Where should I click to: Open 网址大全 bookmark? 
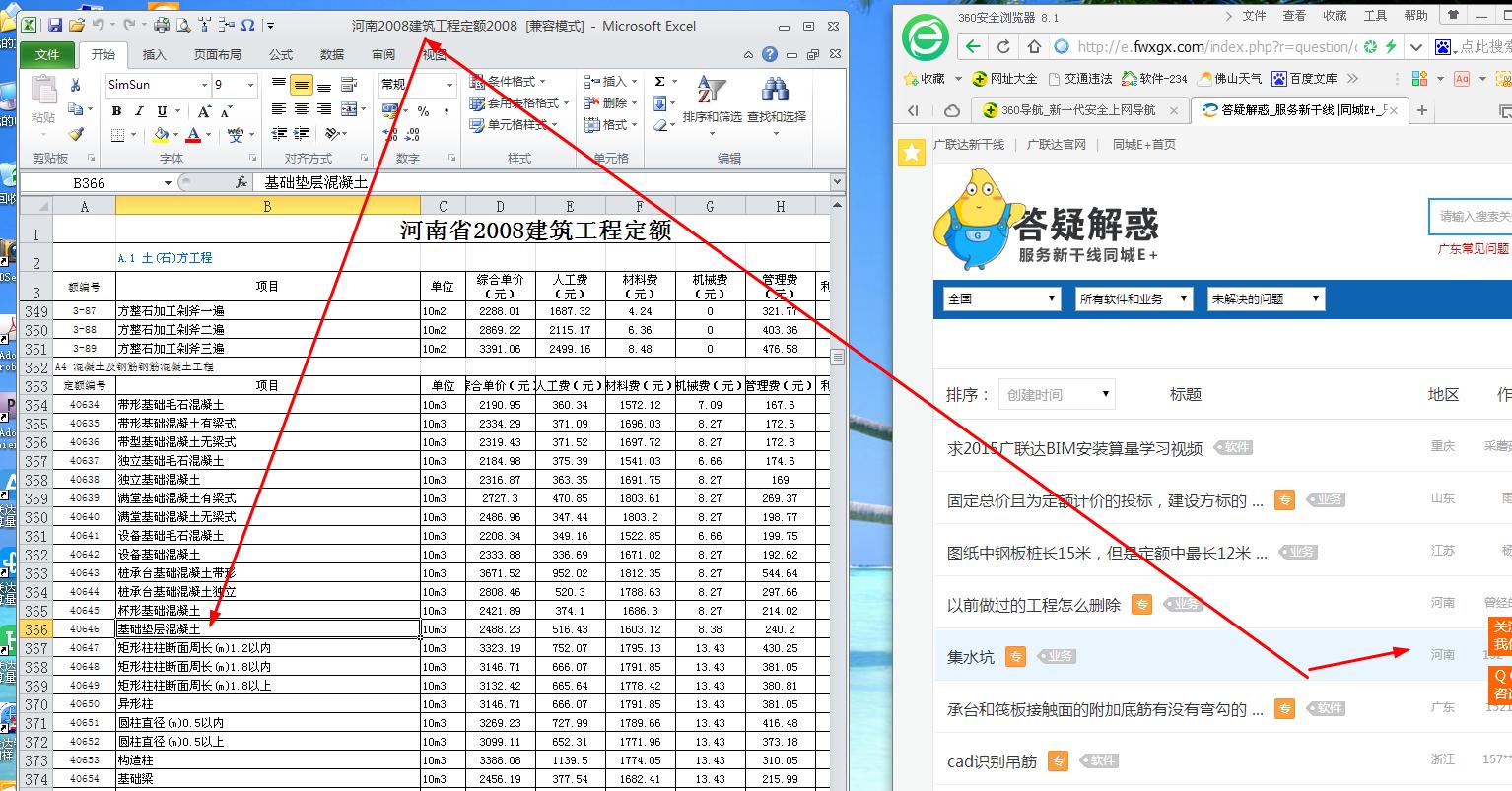click(1004, 78)
